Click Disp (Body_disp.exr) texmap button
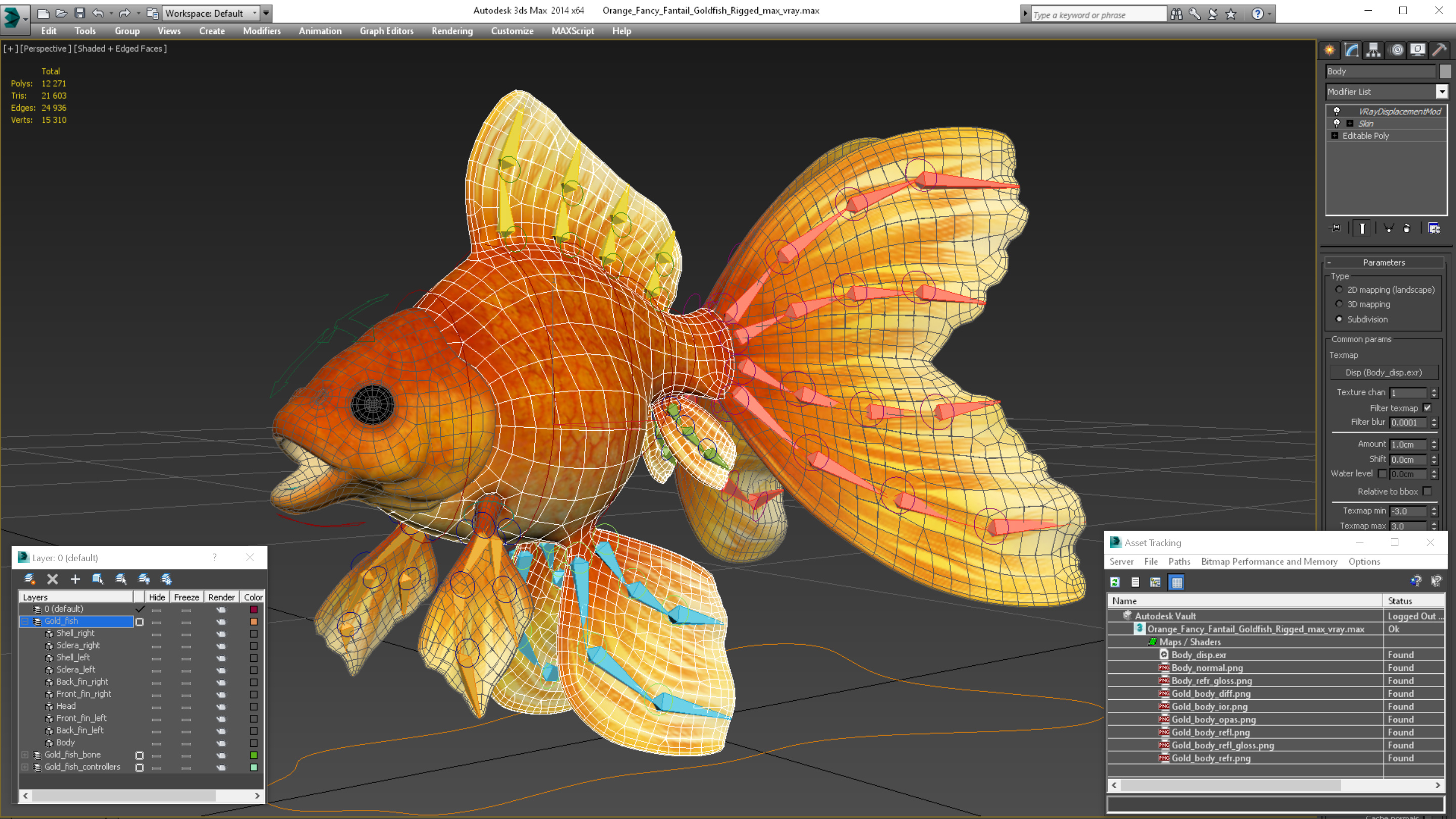The image size is (1456, 819). (x=1383, y=373)
